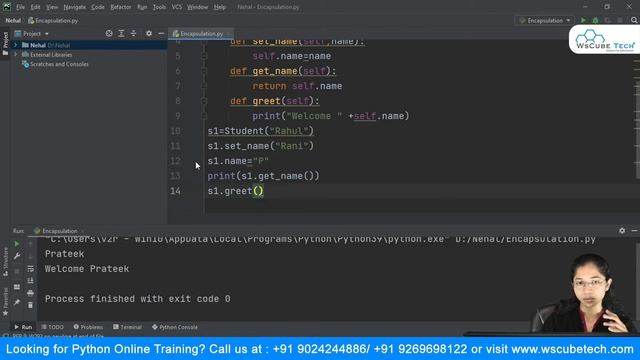Click Welcome Prateek output line
The height and width of the screenshot is (360, 640).
(x=87, y=269)
